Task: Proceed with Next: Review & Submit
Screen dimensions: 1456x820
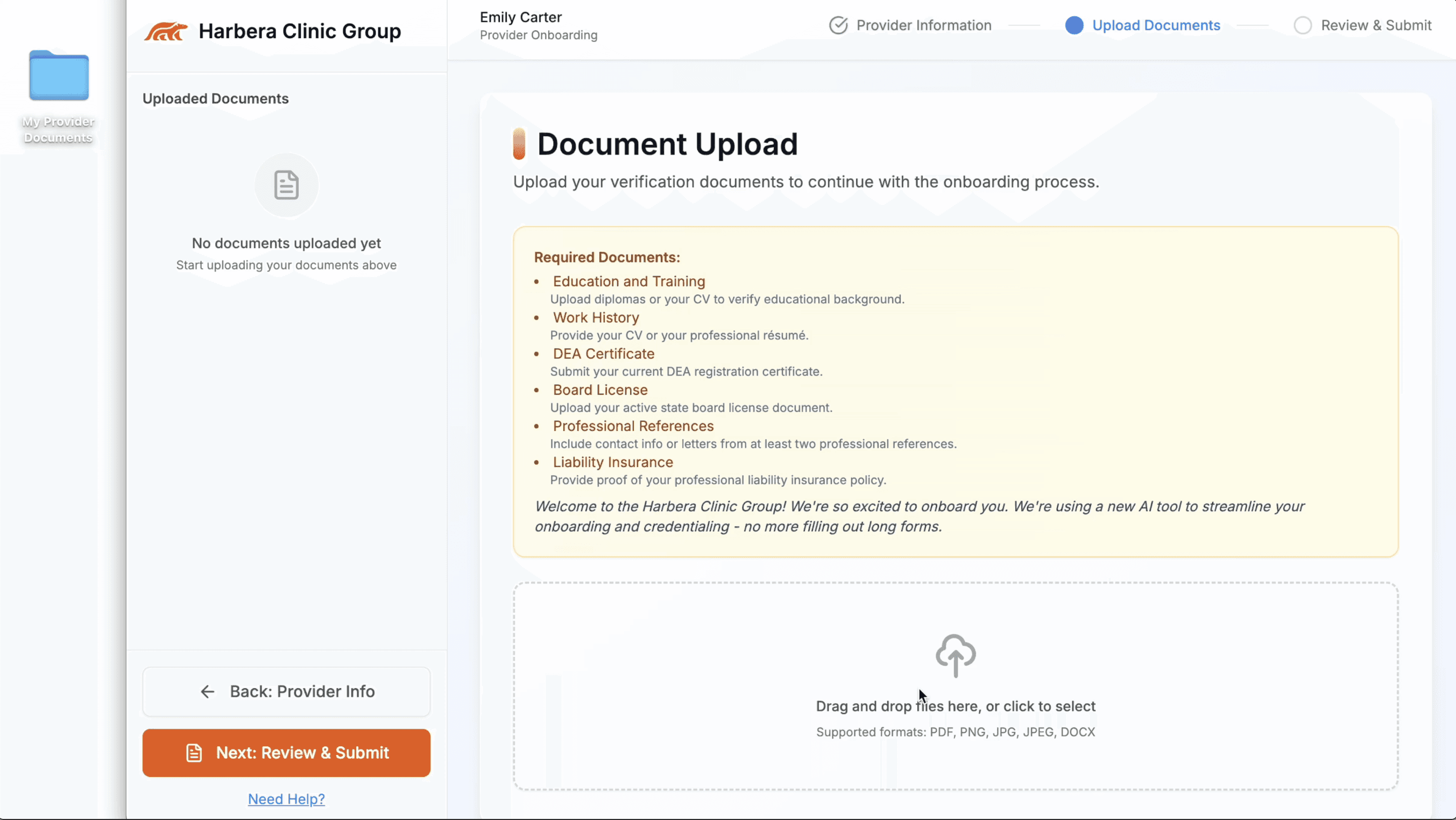Action: [287, 753]
